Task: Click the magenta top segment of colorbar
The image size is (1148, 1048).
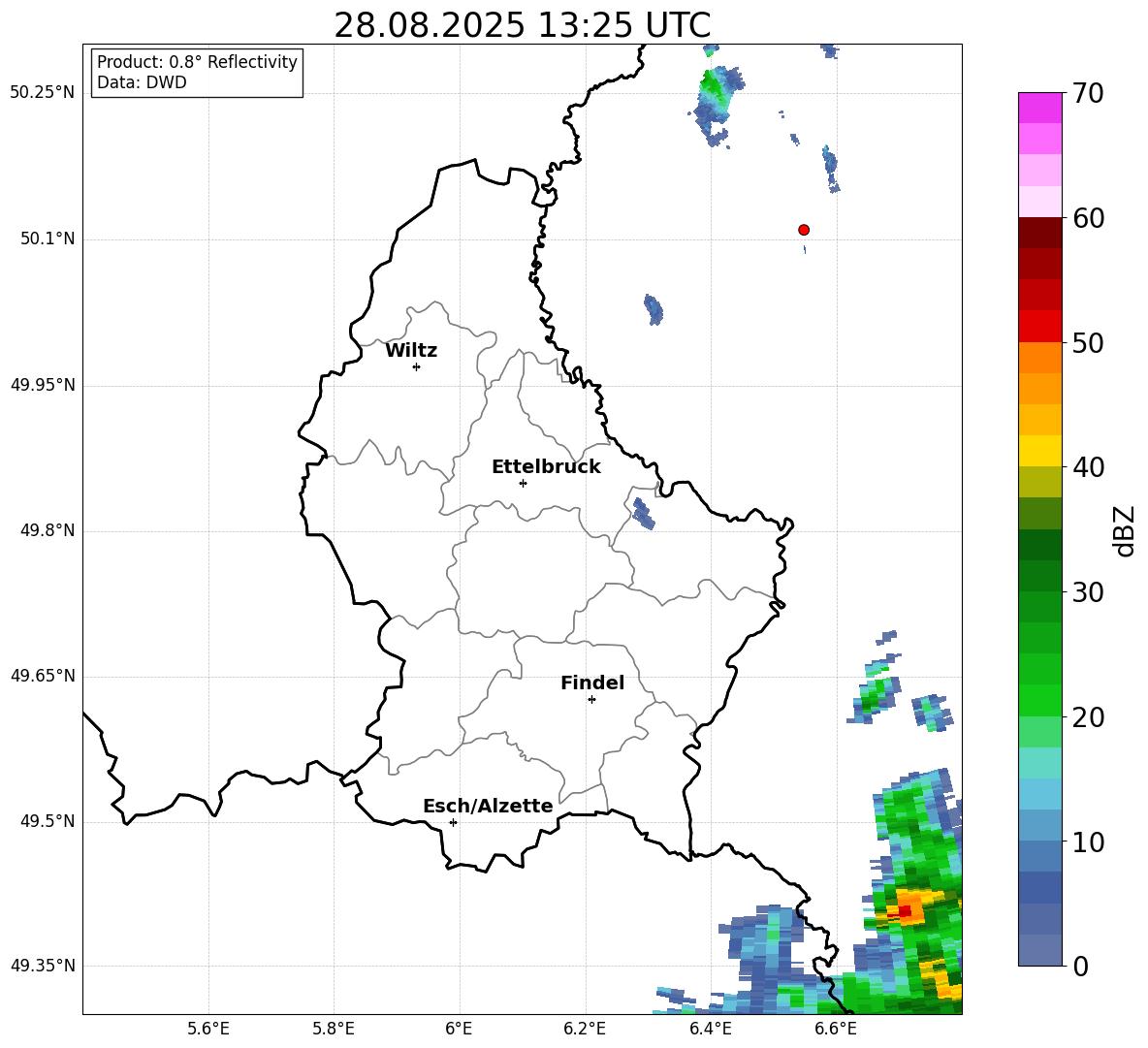Action: pyautogui.click(x=1040, y=108)
